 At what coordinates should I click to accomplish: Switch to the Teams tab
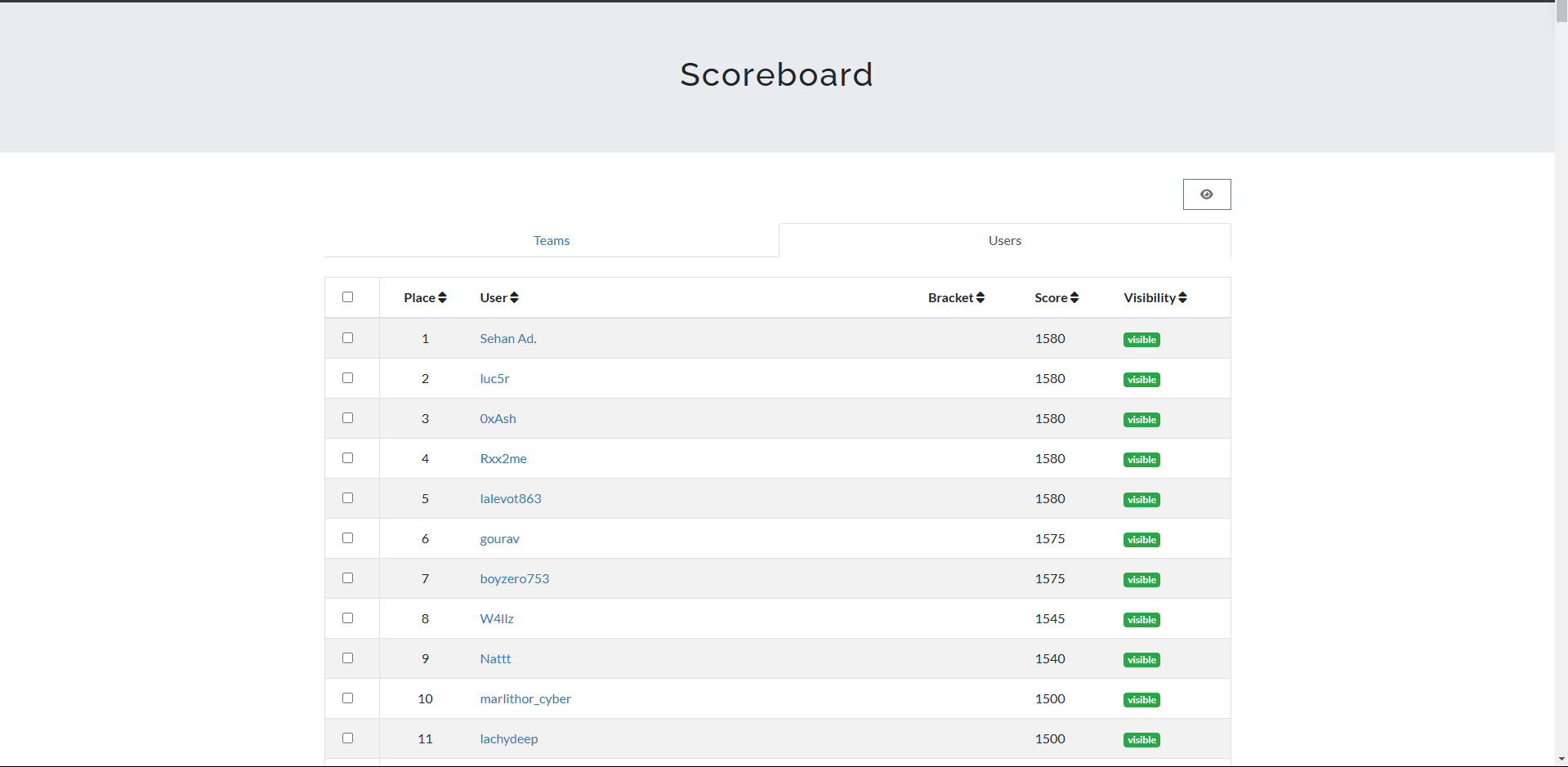point(551,240)
